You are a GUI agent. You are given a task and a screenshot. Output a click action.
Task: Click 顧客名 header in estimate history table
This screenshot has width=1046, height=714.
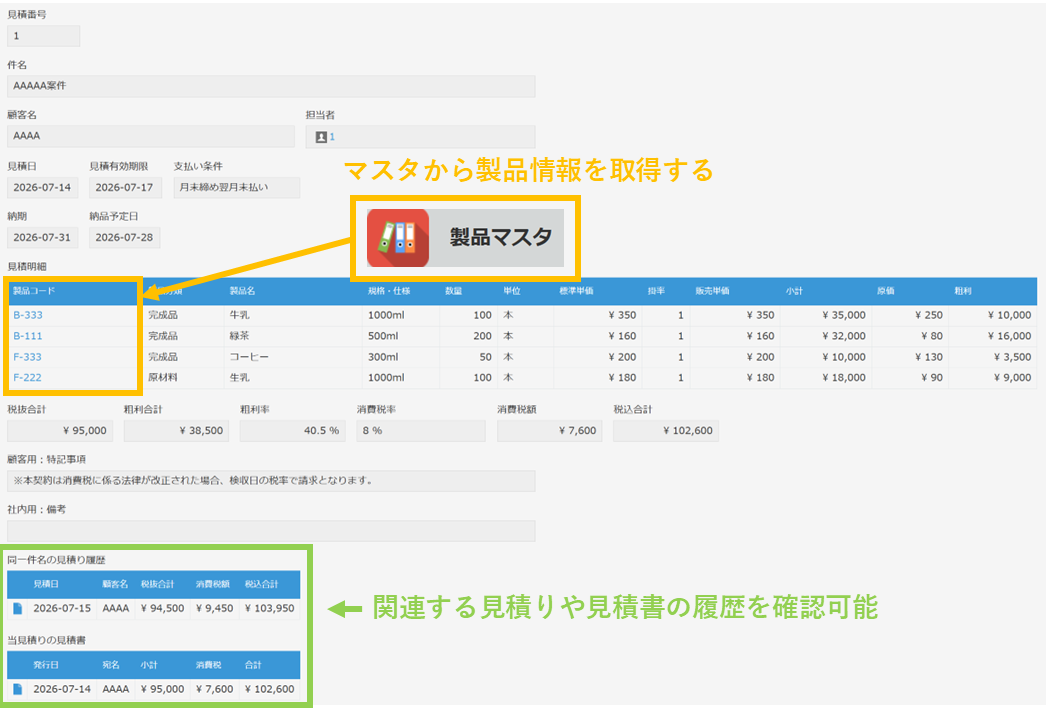coord(115,584)
